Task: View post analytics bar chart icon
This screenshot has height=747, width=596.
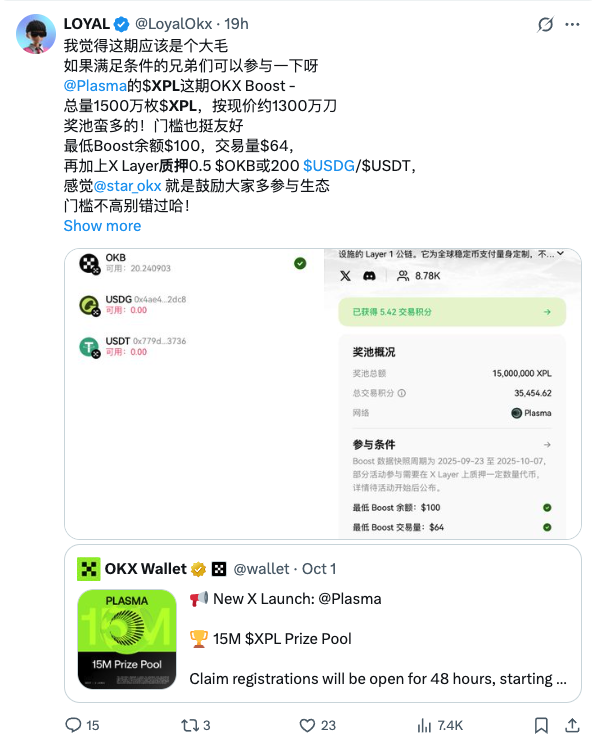Action: point(424,725)
